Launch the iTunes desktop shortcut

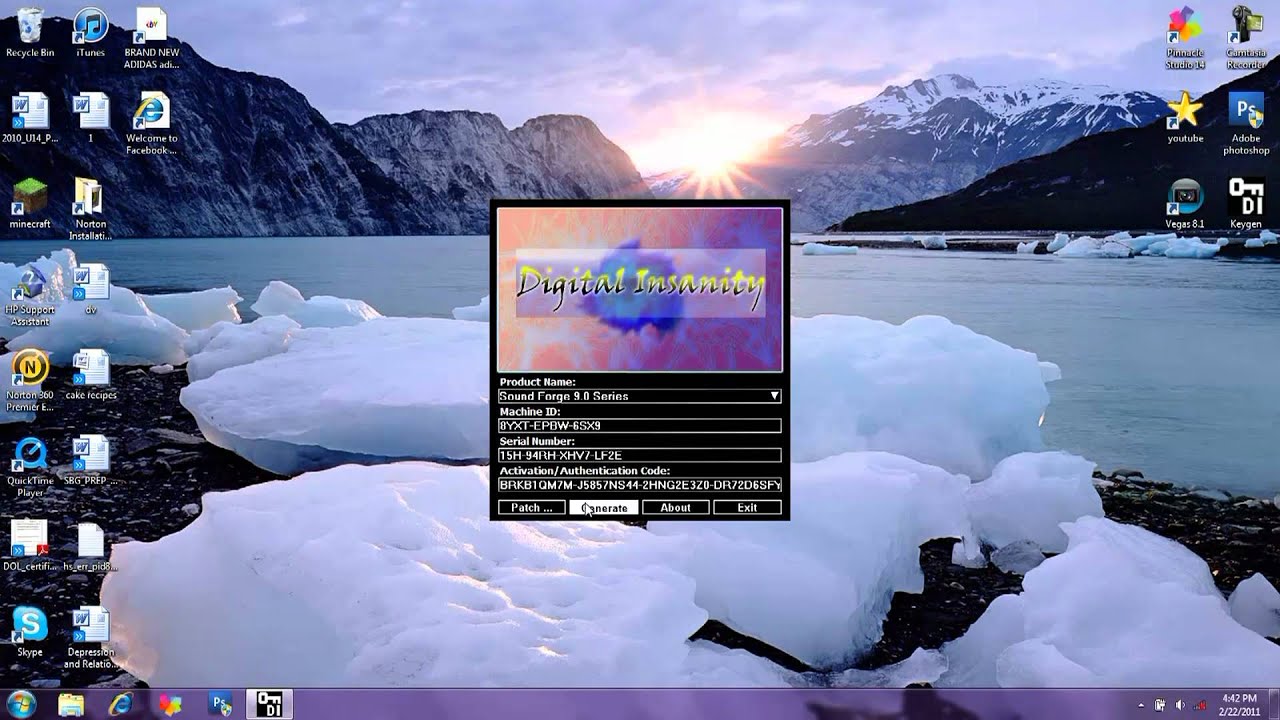(x=90, y=31)
